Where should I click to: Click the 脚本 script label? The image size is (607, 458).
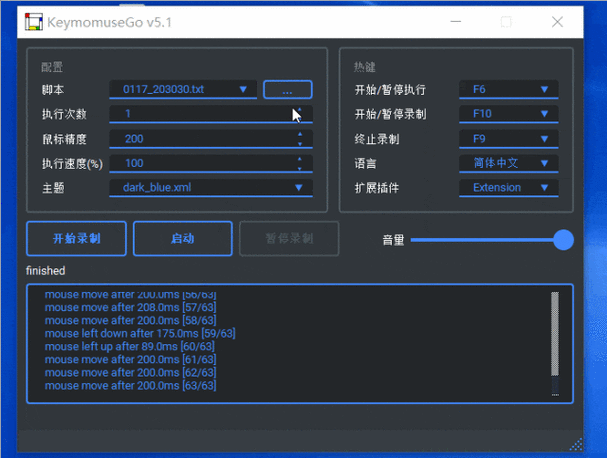point(53,90)
